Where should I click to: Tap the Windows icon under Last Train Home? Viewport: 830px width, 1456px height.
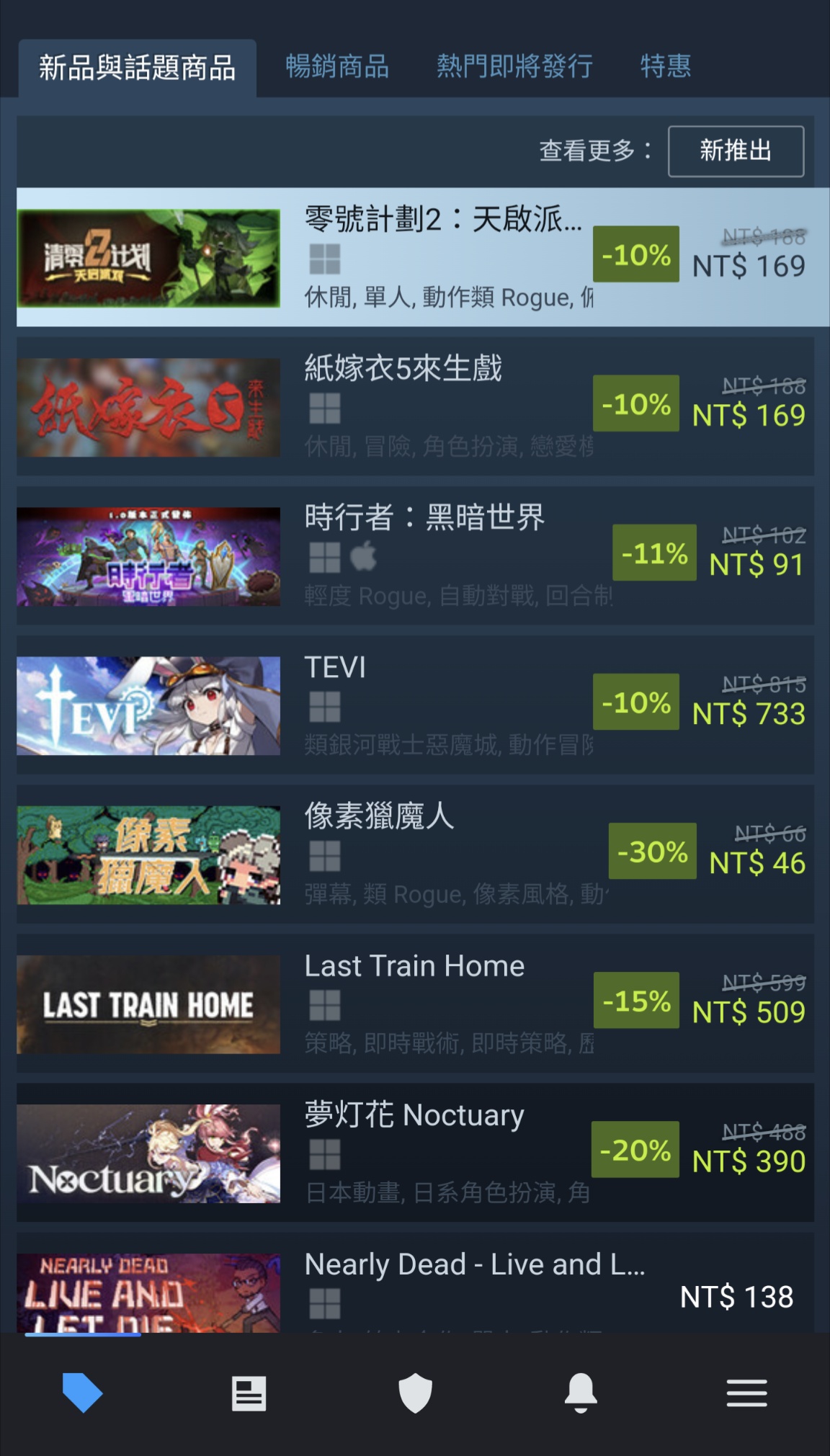pyautogui.click(x=325, y=1005)
